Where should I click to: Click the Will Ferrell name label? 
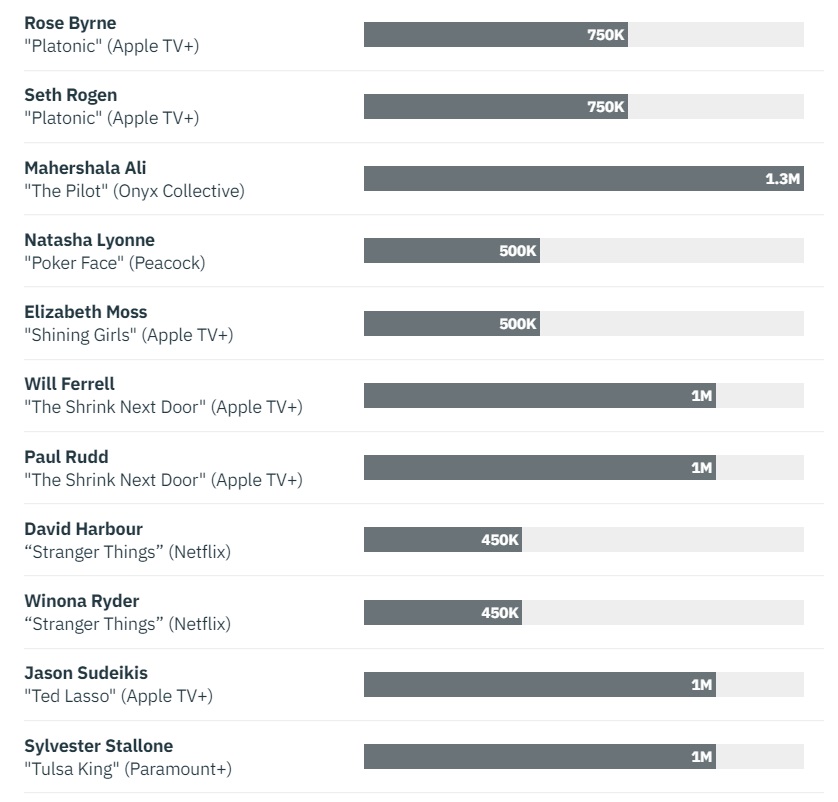[x=69, y=384]
